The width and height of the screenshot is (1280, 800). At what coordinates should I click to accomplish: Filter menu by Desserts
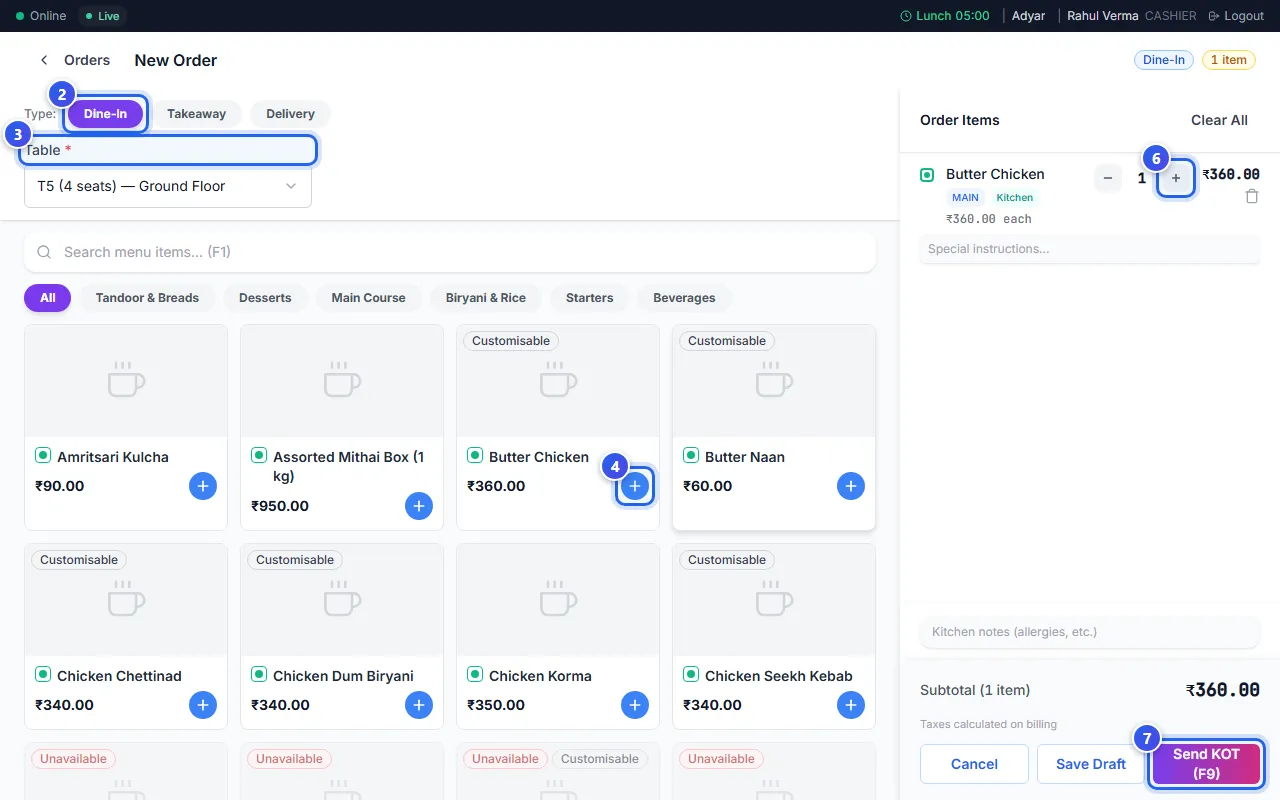pos(265,298)
